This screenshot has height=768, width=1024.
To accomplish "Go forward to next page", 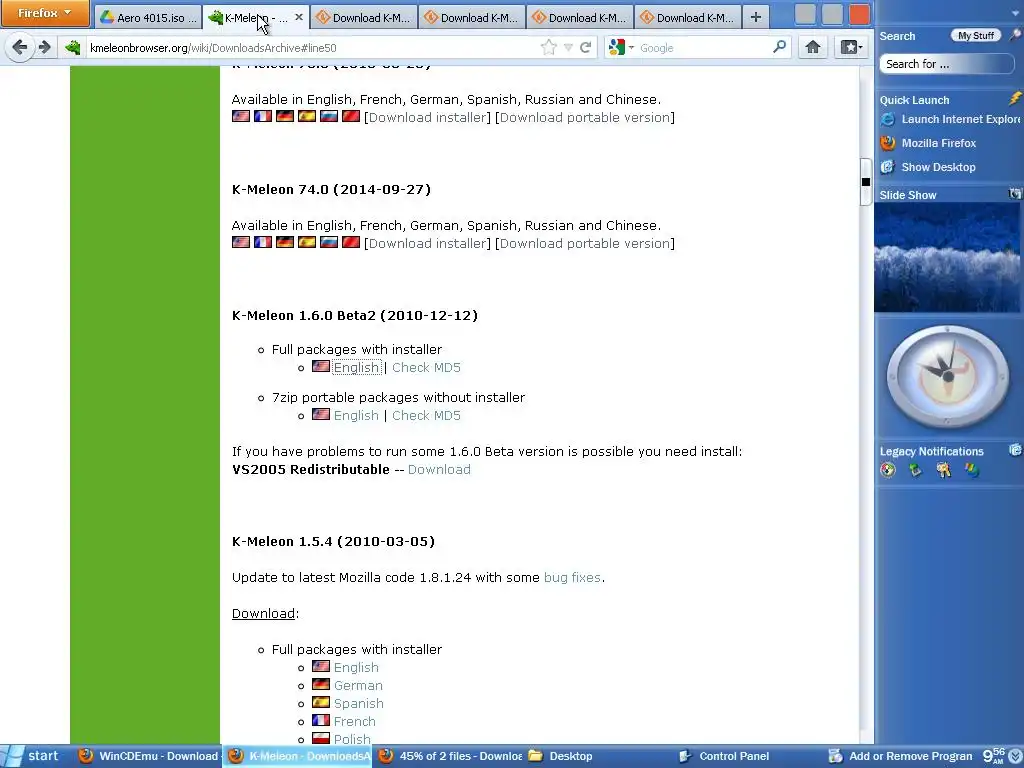I will [44, 47].
